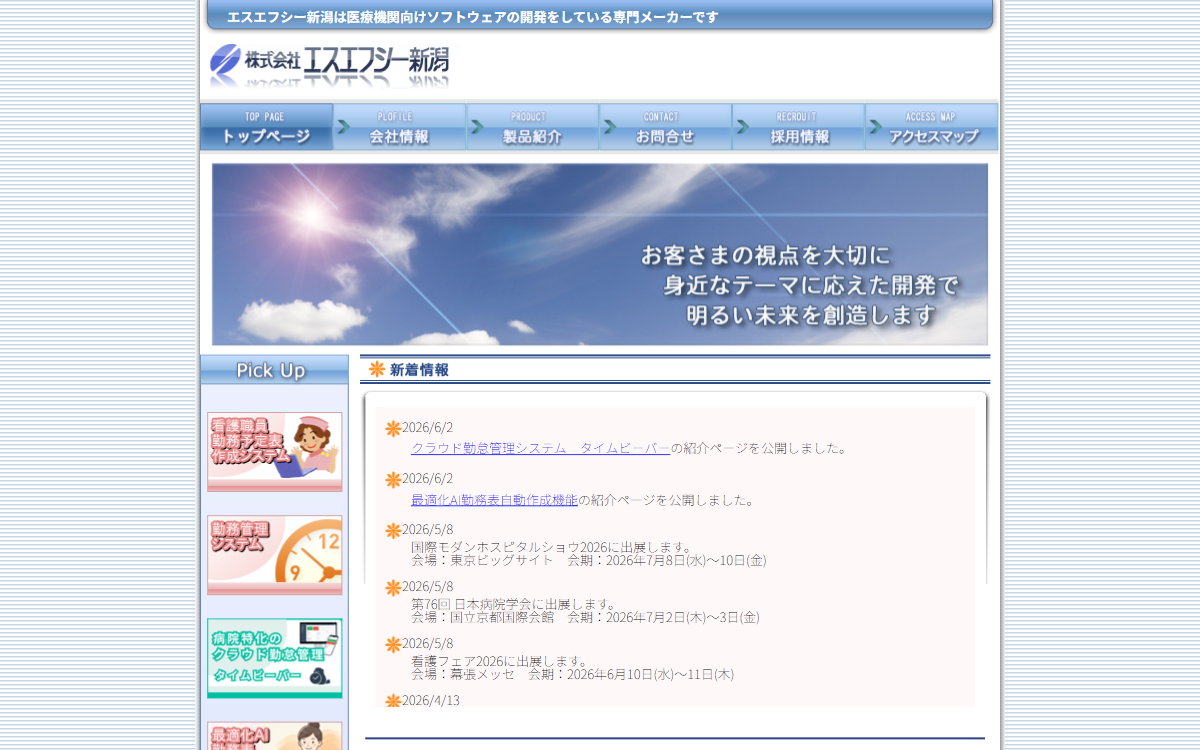This screenshot has height=750, width=1200.
Task: Open the 最適化AI勤務表 banner at bottom
Action: 275,736
